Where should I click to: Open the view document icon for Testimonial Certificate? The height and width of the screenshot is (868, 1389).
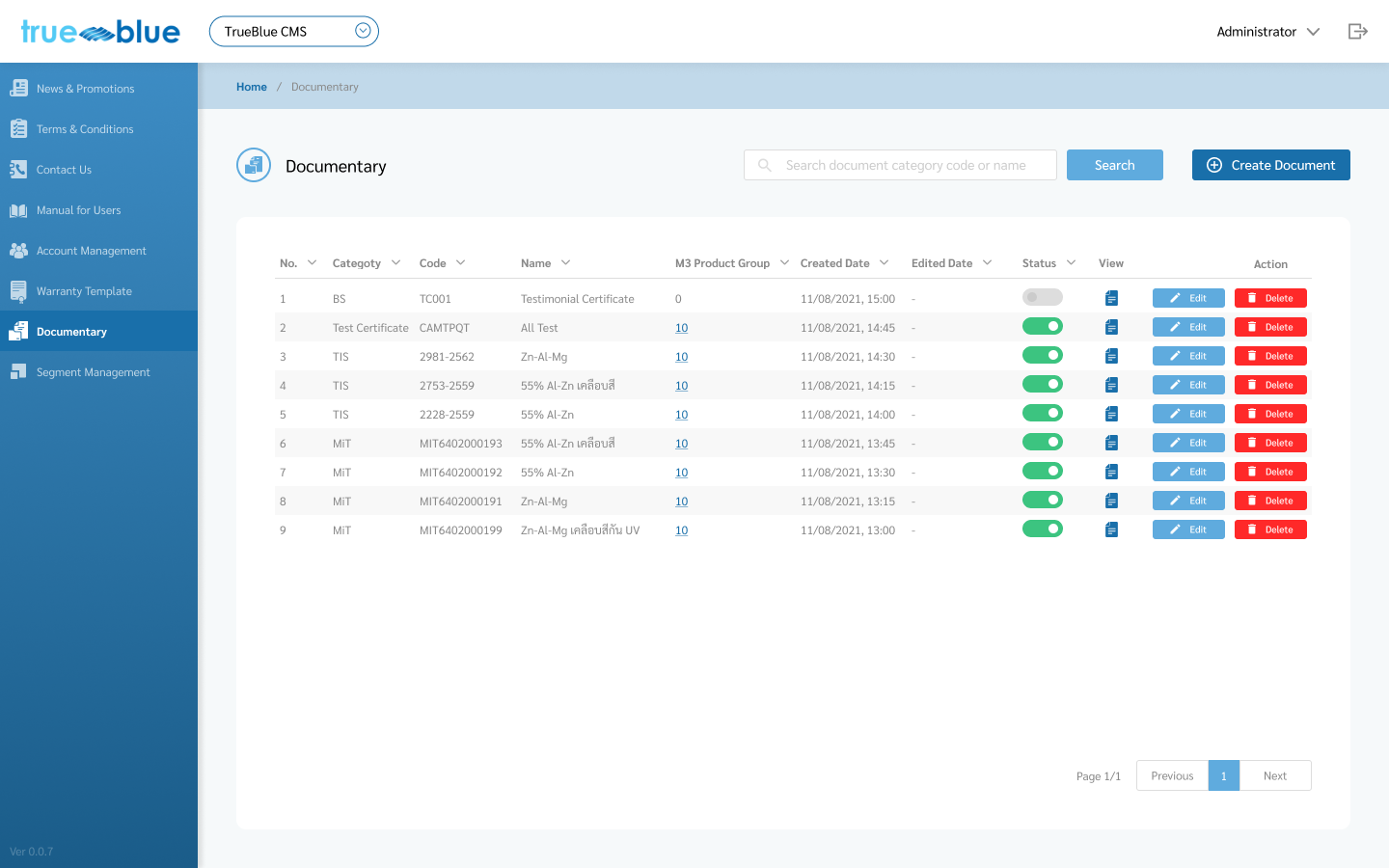[1111, 299]
